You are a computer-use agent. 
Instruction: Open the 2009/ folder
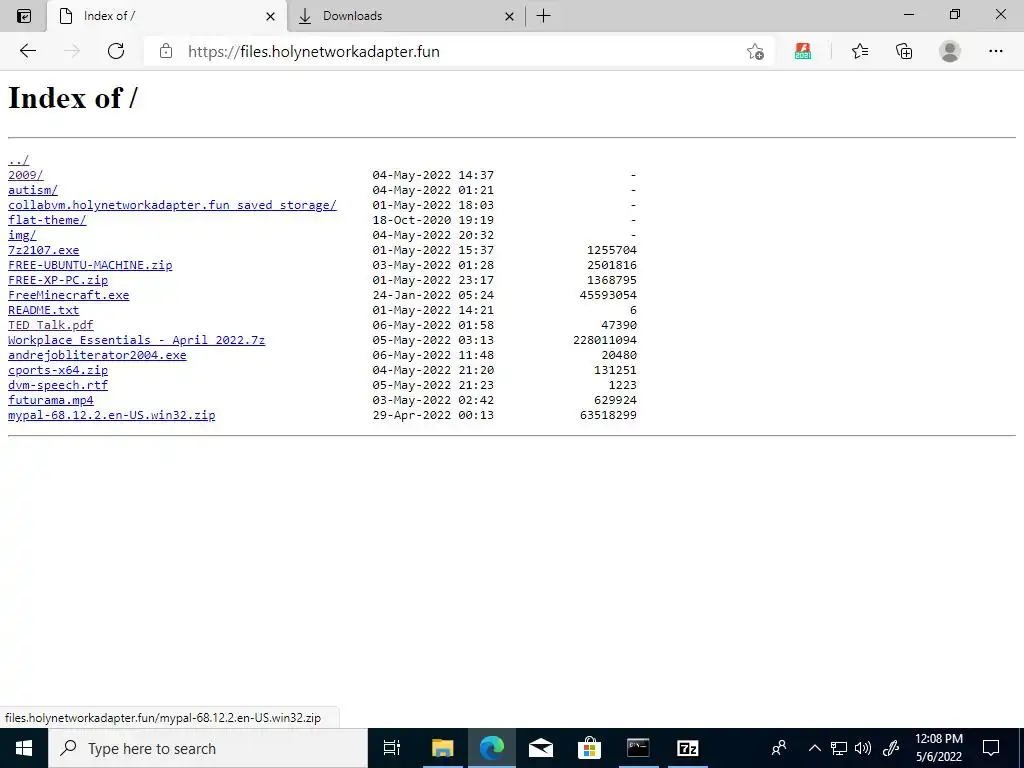[25, 175]
